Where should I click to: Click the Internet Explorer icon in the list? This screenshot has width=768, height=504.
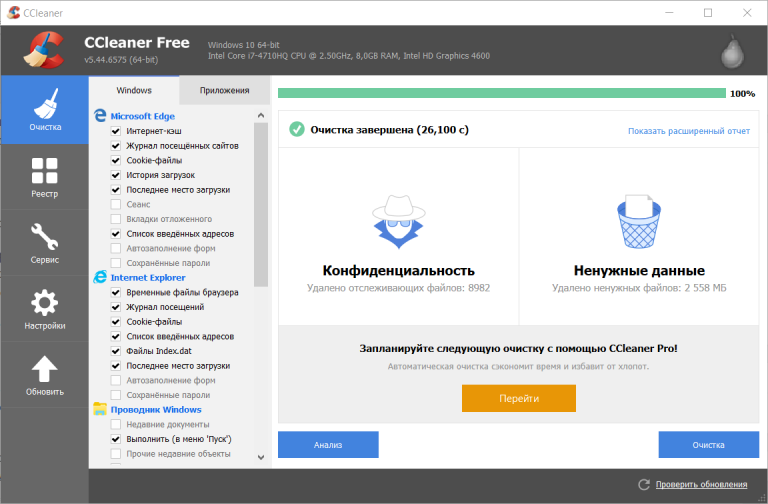[x=100, y=277]
